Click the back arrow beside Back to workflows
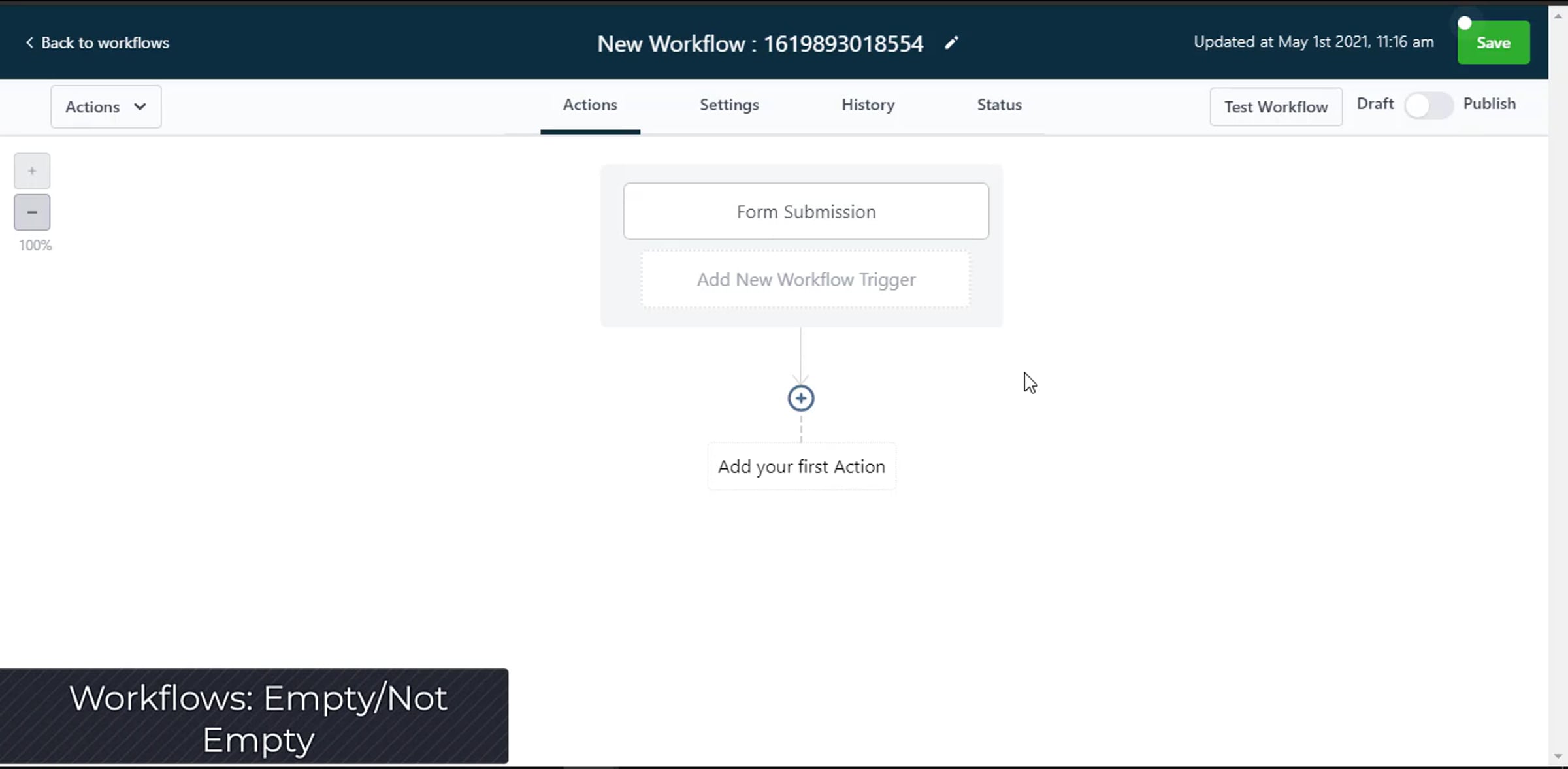1568x769 pixels. point(29,42)
